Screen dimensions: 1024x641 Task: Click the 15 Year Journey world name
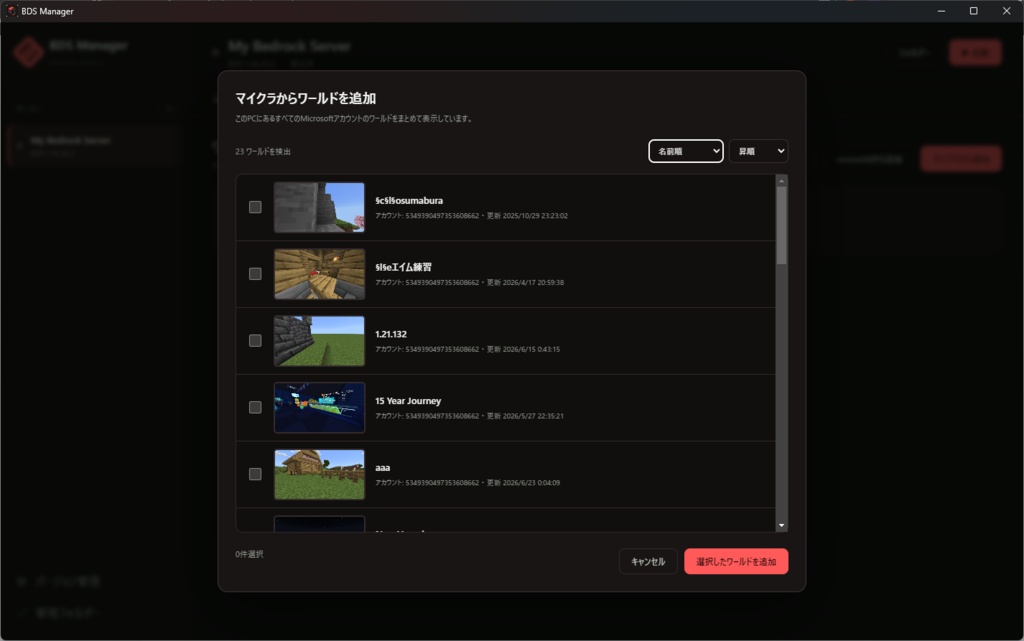pyautogui.click(x=408, y=401)
